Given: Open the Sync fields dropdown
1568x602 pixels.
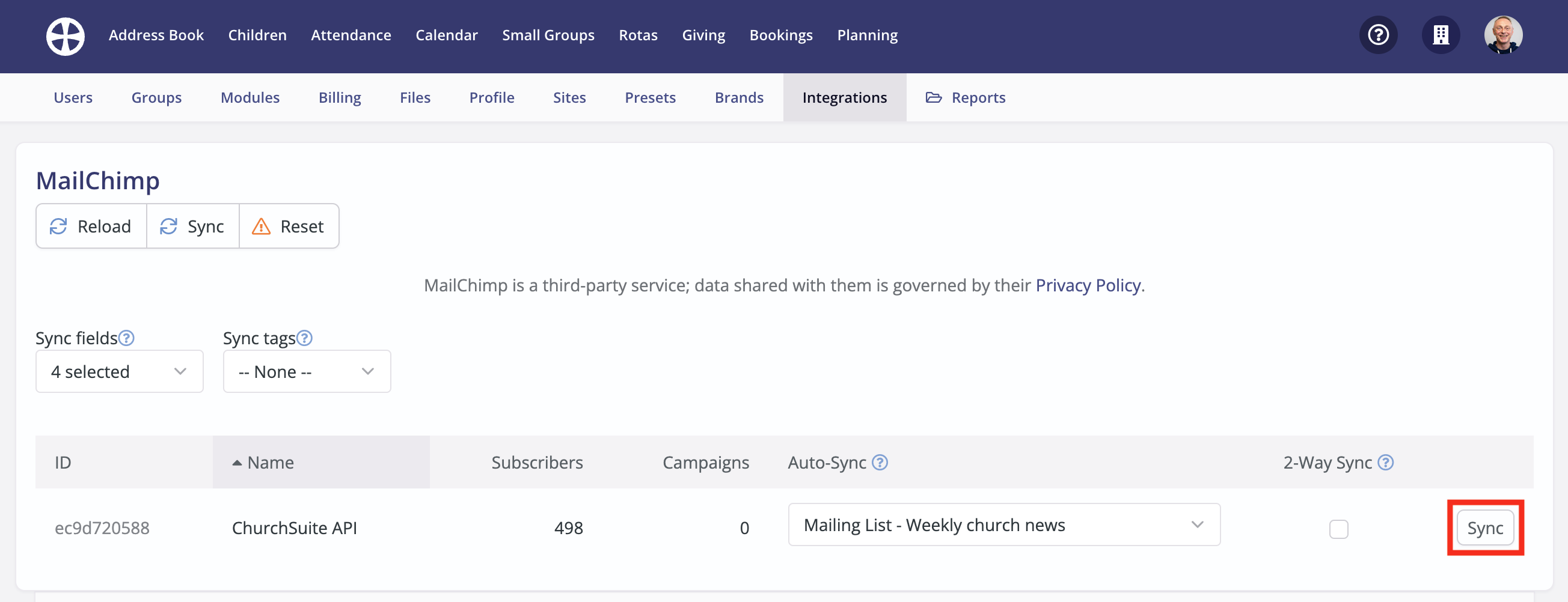Looking at the screenshot, I should (x=119, y=371).
